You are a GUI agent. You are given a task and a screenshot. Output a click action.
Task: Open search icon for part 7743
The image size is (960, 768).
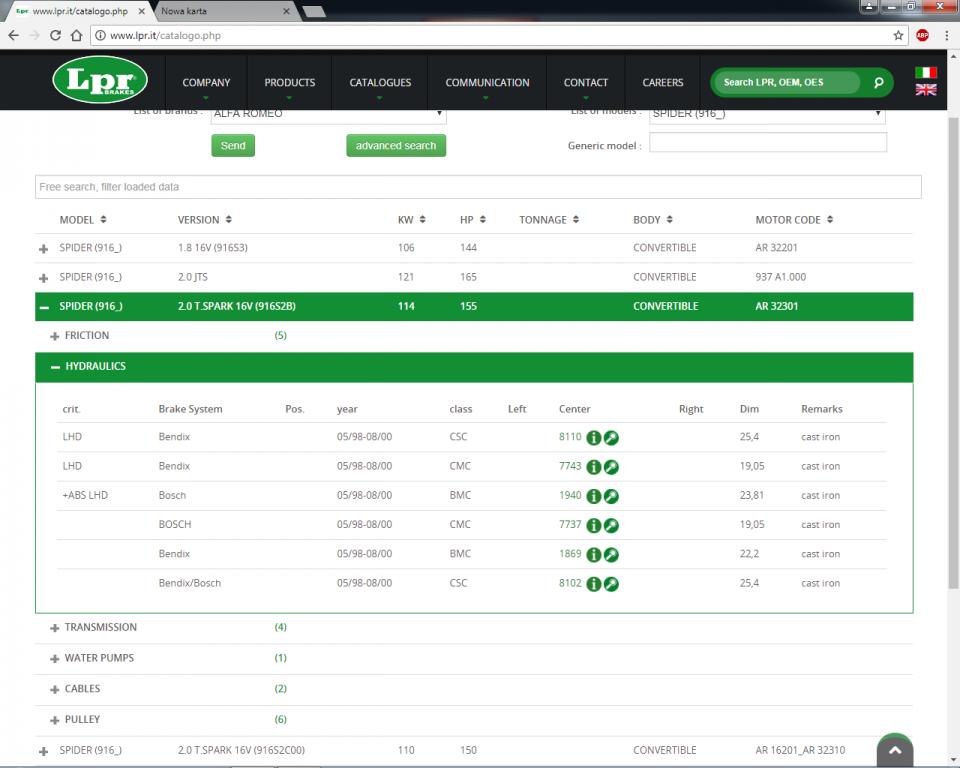611,467
